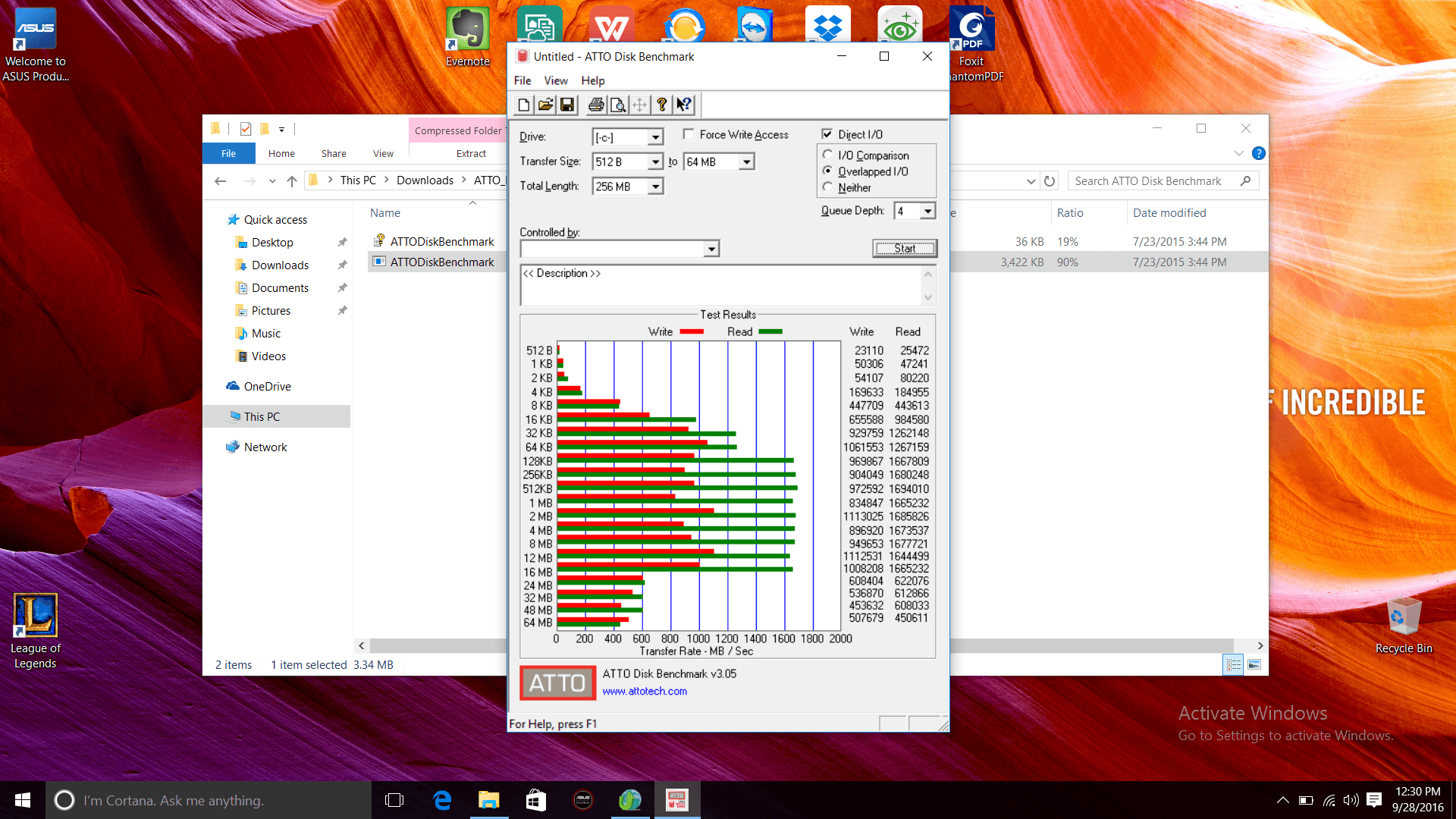Enable Force Write Access checkbox
1456x819 pixels.
click(x=689, y=134)
